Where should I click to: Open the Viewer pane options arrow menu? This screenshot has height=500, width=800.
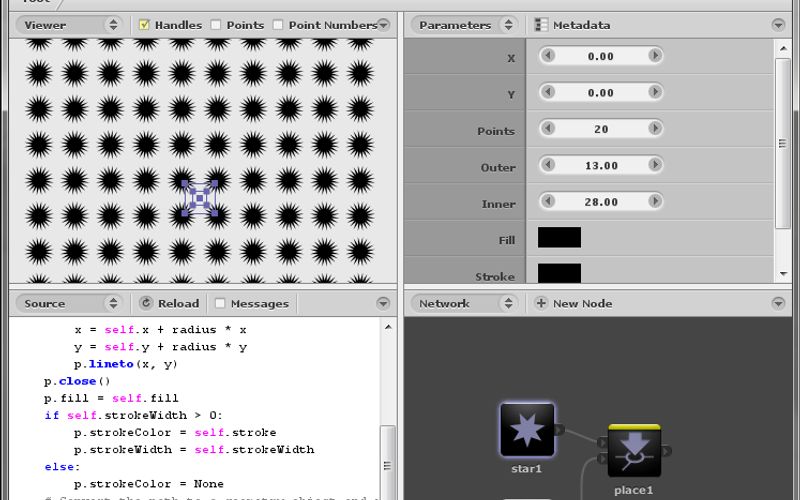tap(383, 24)
